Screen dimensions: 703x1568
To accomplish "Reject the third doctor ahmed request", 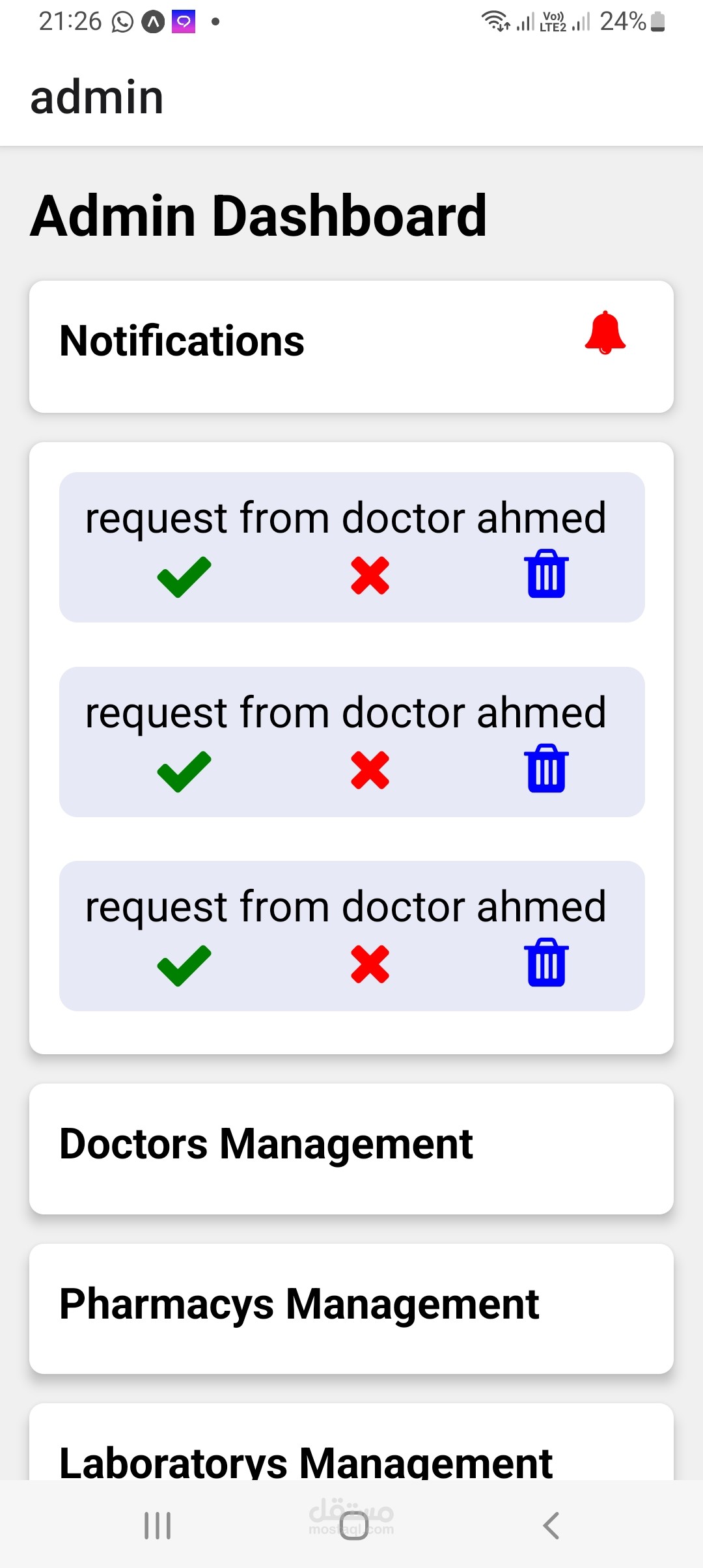I will click(x=370, y=964).
